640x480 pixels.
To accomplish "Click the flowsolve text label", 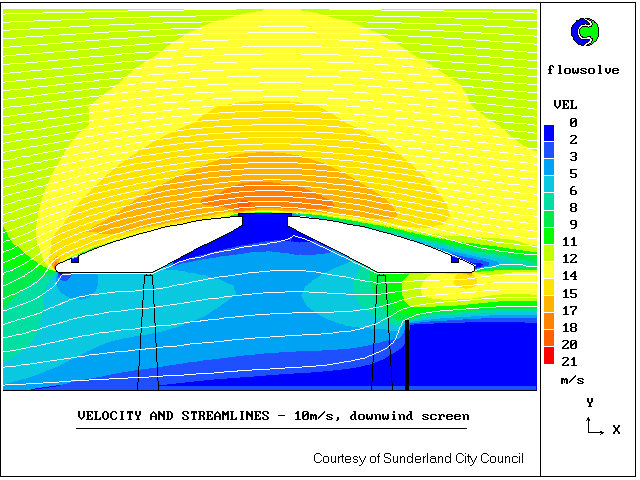I will coord(584,70).
